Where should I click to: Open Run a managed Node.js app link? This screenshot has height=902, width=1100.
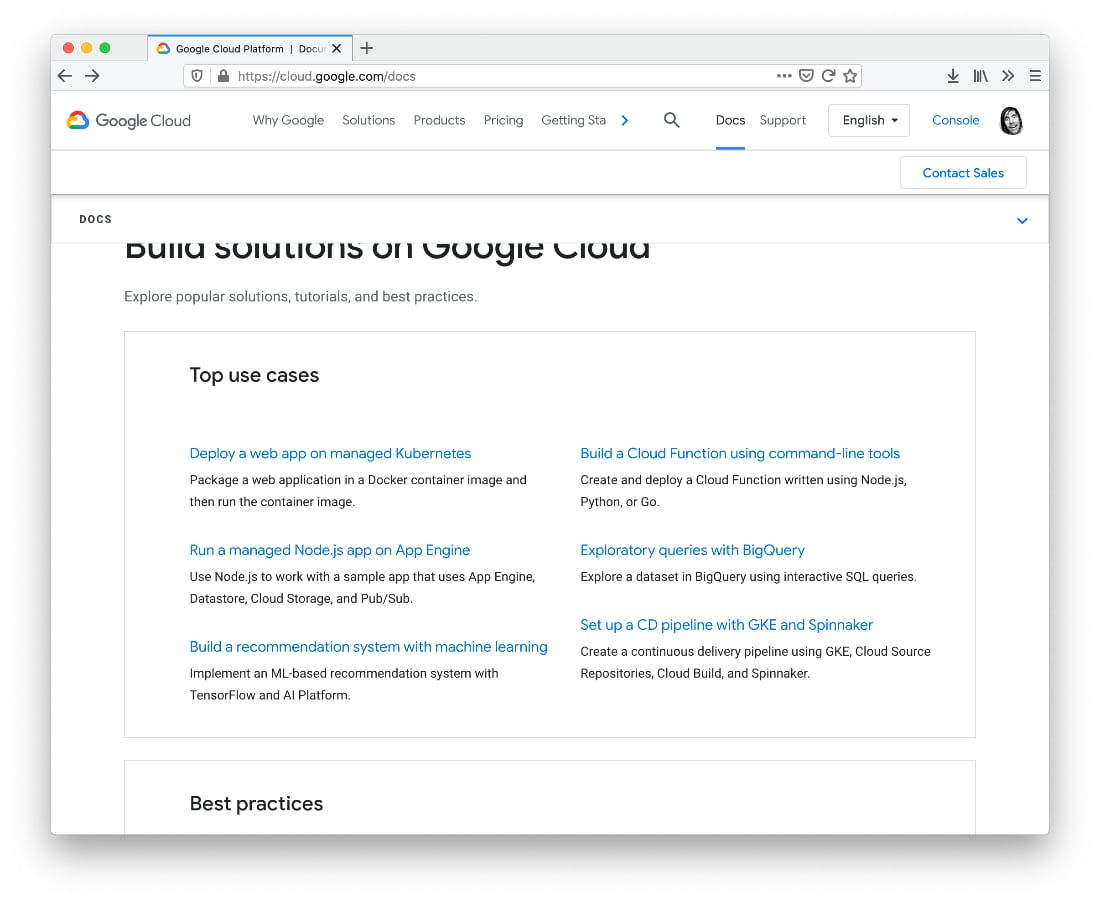[329, 550]
